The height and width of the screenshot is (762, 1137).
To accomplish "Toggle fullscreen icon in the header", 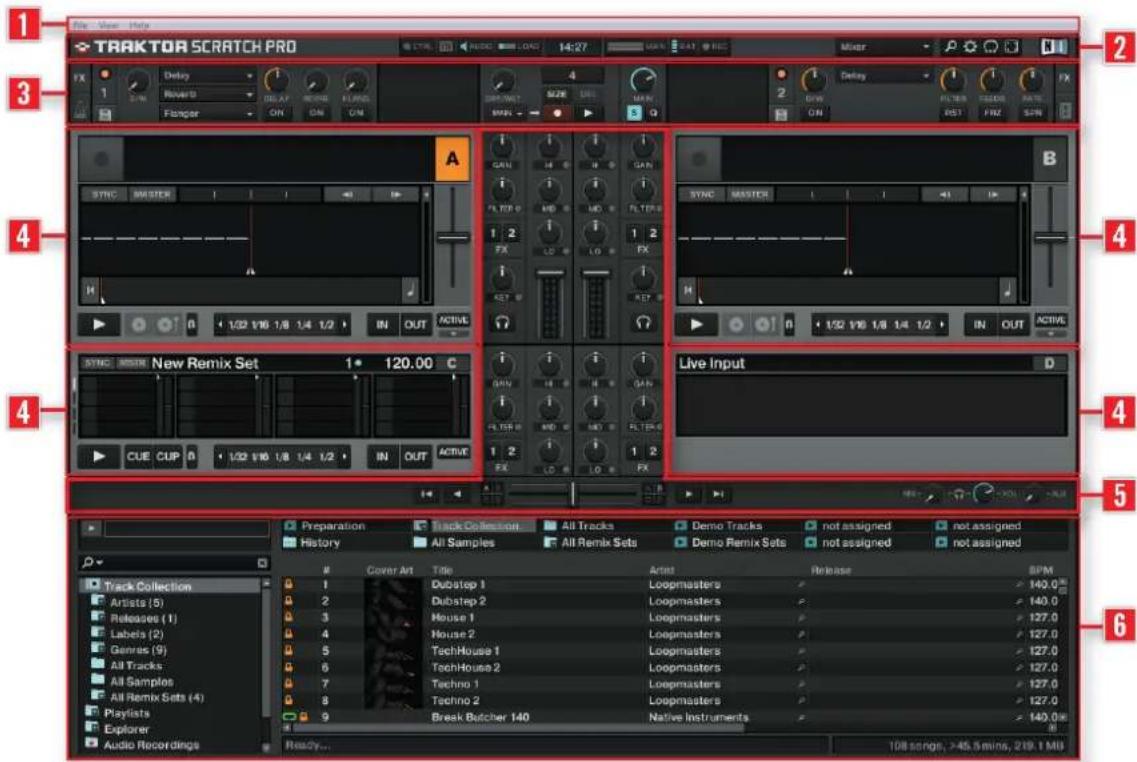I will [1011, 47].
